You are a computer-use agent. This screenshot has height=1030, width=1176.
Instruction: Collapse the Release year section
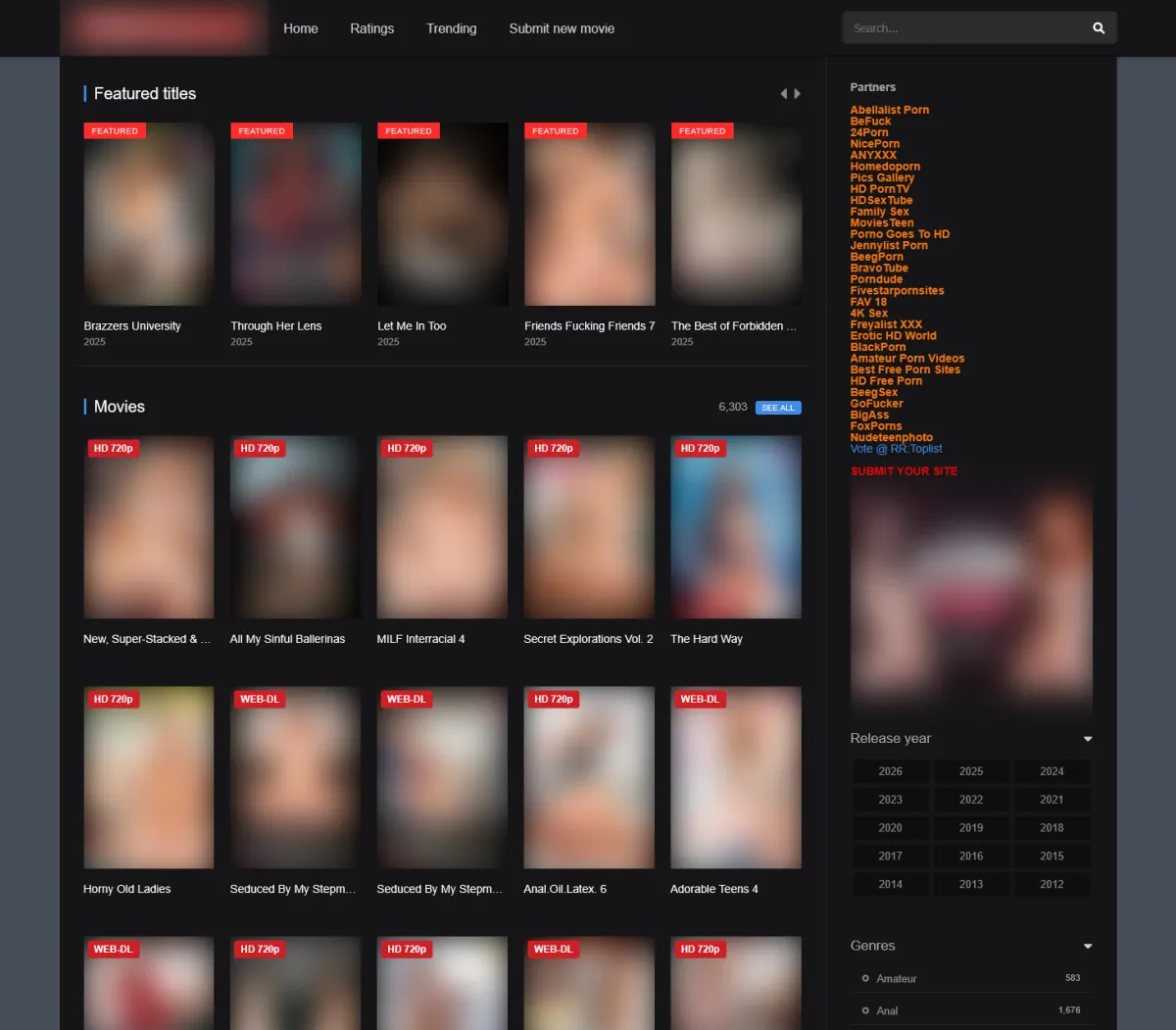(x=1087, y=739)
